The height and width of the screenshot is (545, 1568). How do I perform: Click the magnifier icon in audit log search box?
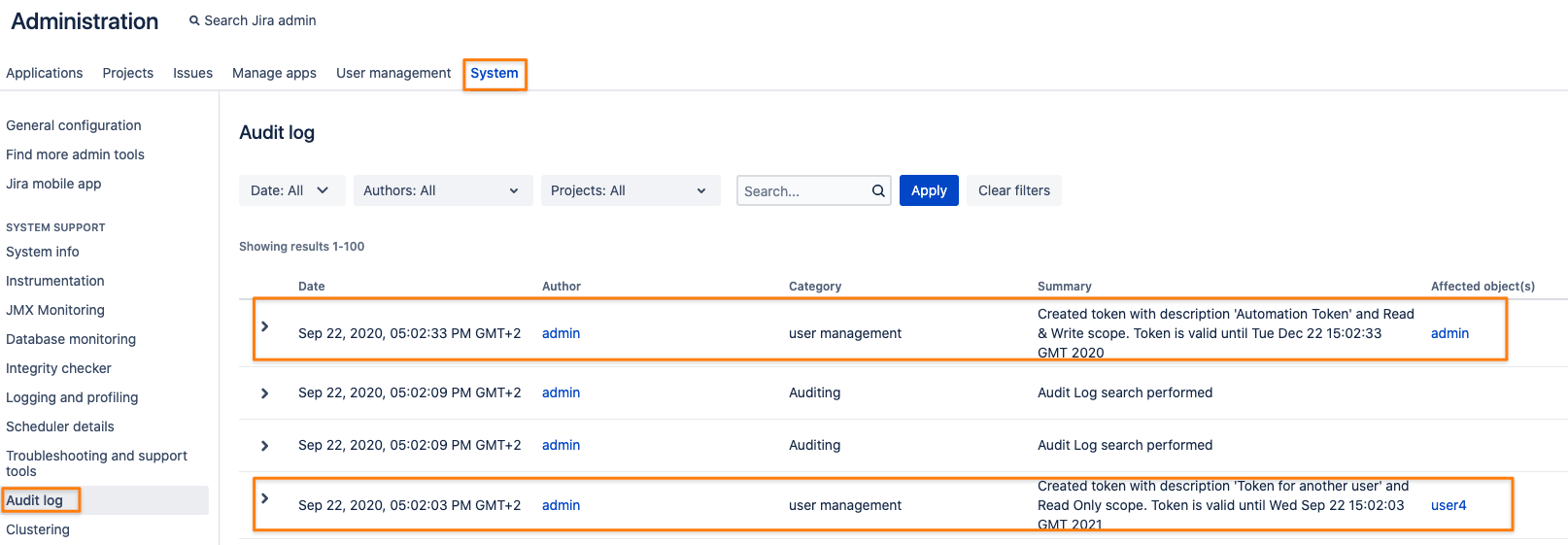pos(878,190)
